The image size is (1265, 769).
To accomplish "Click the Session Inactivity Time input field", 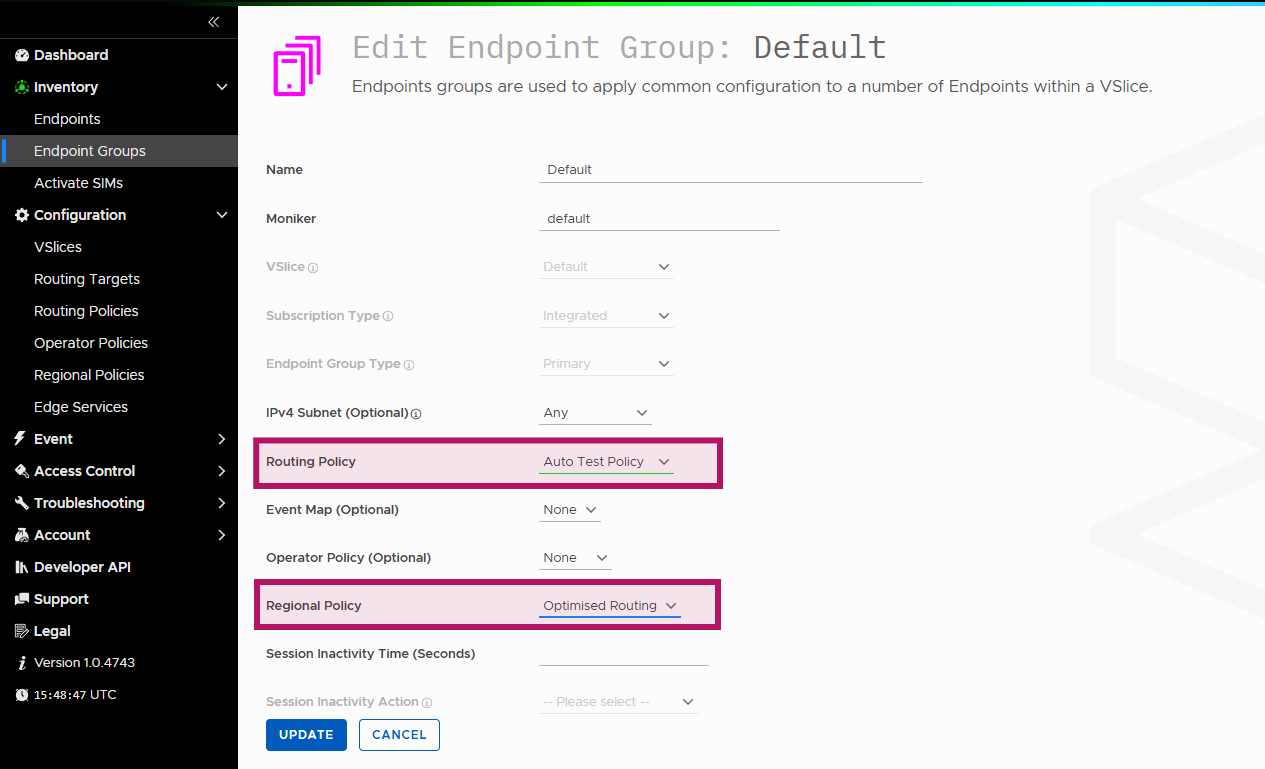I will 624,654.
